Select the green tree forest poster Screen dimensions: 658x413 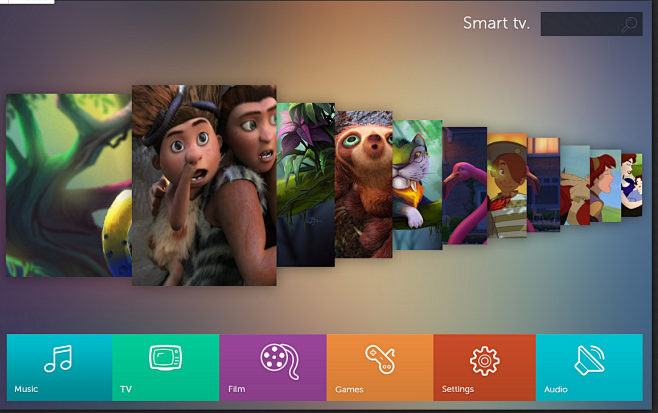(69, 185)
